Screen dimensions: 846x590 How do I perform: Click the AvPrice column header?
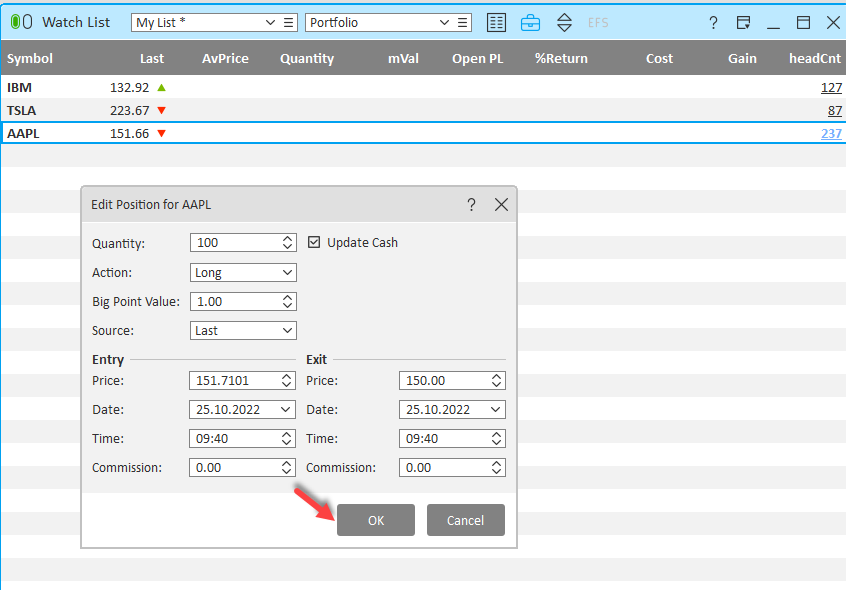click(225, 58)
